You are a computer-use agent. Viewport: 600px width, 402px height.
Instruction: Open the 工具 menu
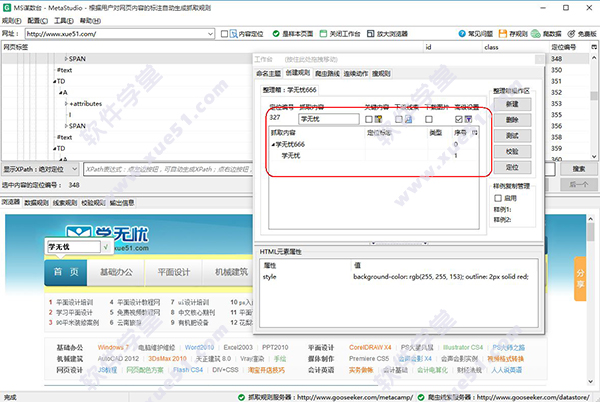pyautogui.click(x=64, y=21)
